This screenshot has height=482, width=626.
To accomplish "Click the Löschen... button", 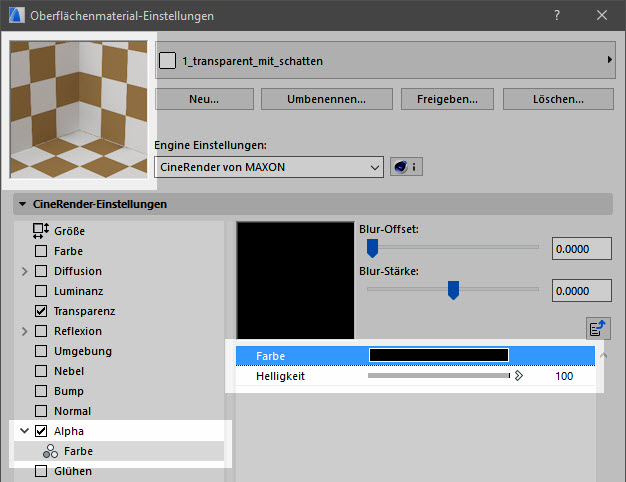I will click(558, 99).
